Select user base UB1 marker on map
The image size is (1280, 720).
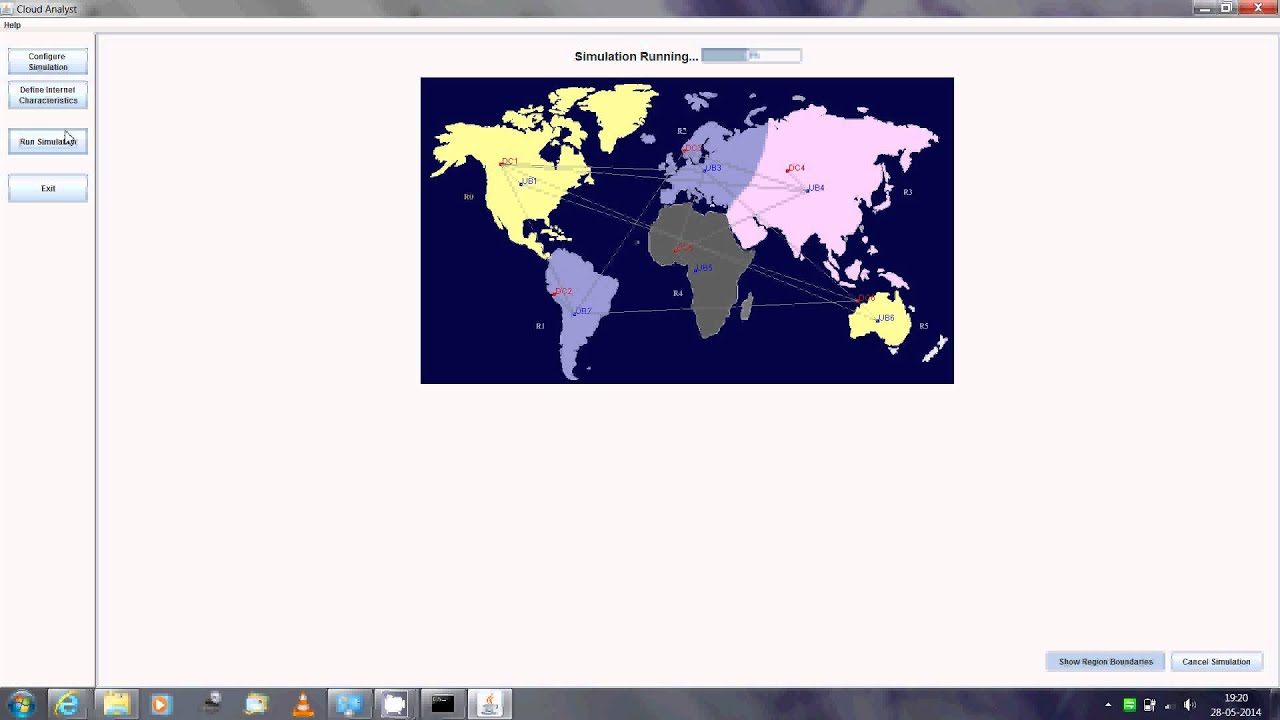528,182
